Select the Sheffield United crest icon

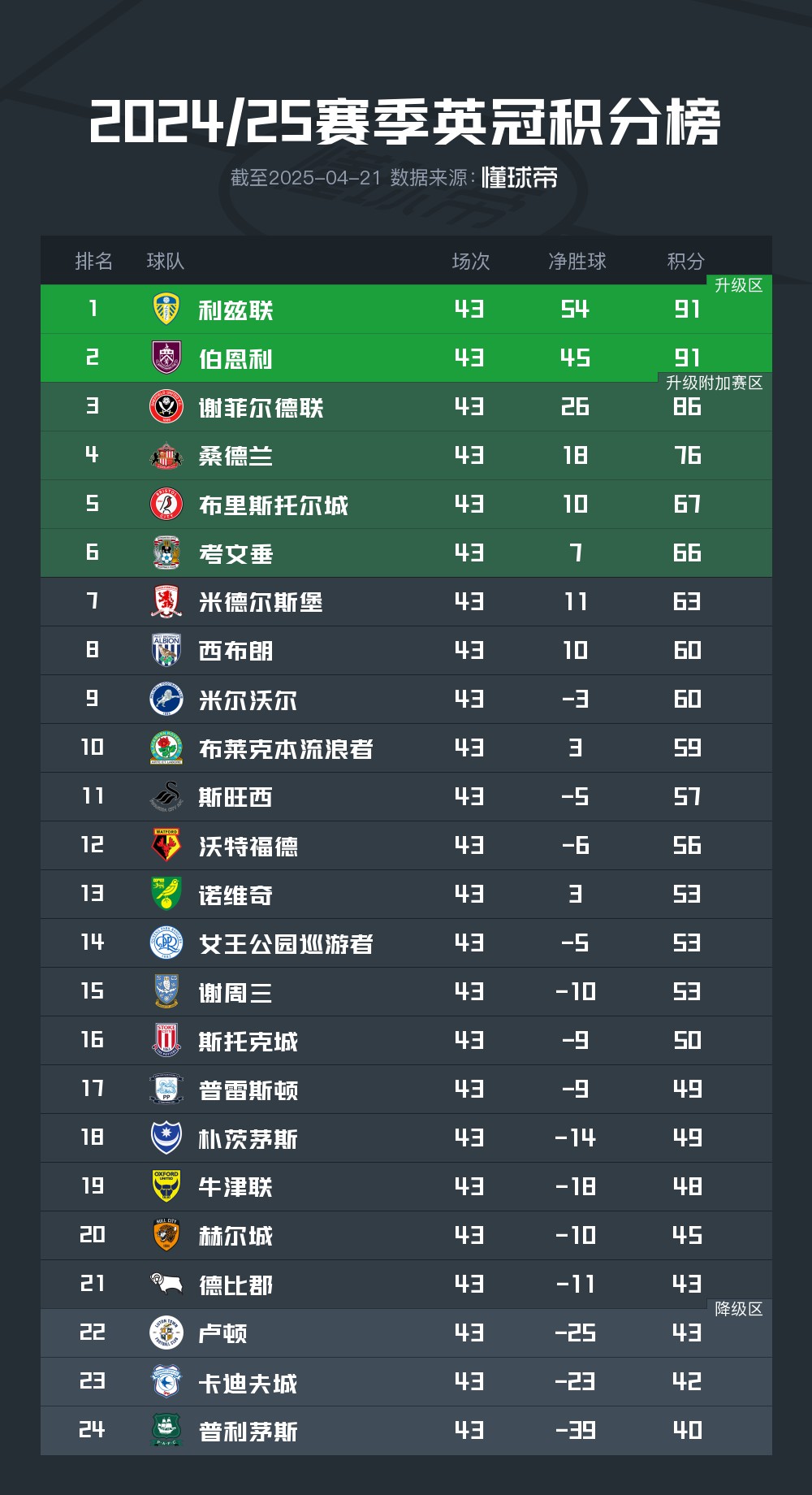pos(166,406)
